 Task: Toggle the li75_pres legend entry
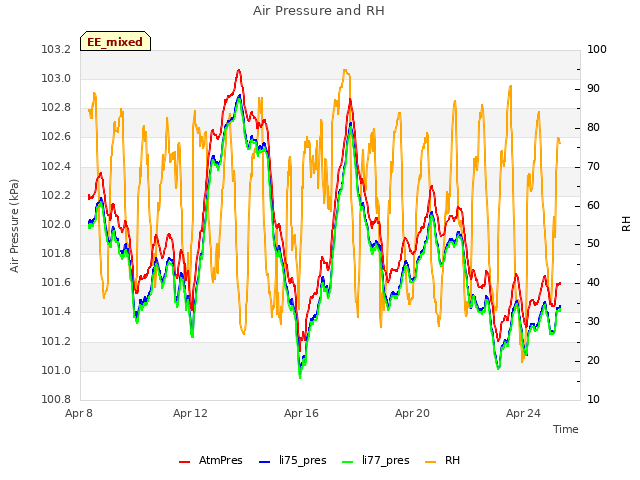pos(293,460)
